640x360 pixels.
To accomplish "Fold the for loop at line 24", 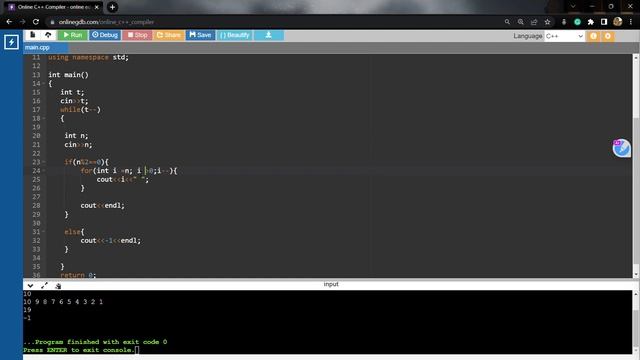I will pyautogui.click(x=44, y=171).
